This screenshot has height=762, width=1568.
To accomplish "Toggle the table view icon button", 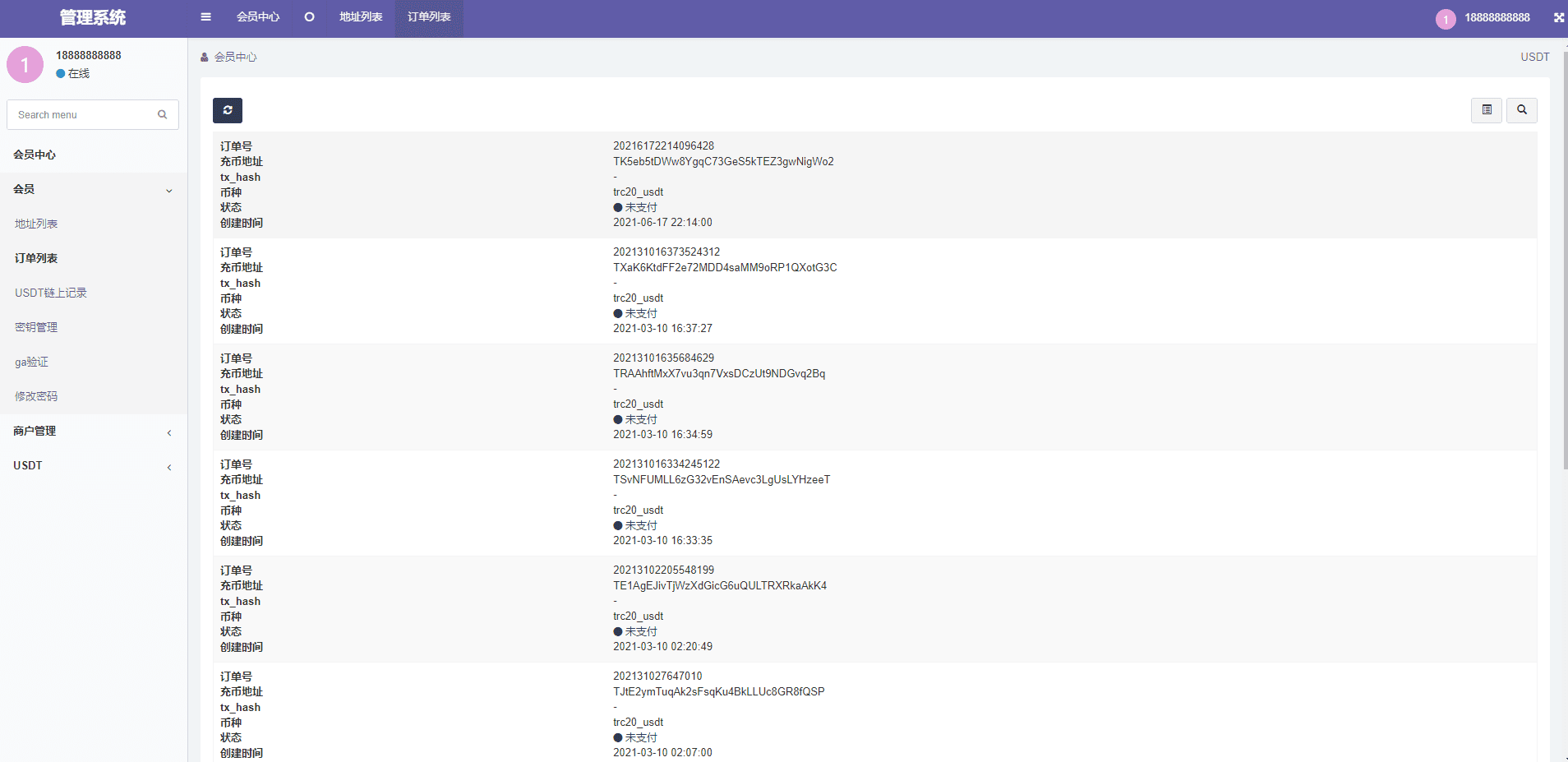I will pyautogui.click(x=1486, y=110).
